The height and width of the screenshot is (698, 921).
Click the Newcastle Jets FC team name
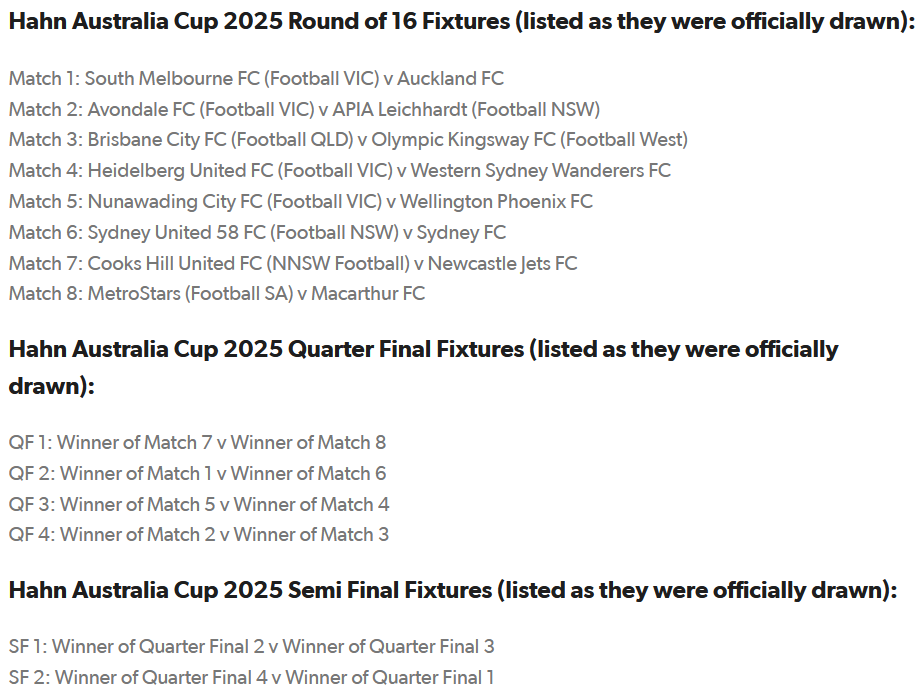503,263
